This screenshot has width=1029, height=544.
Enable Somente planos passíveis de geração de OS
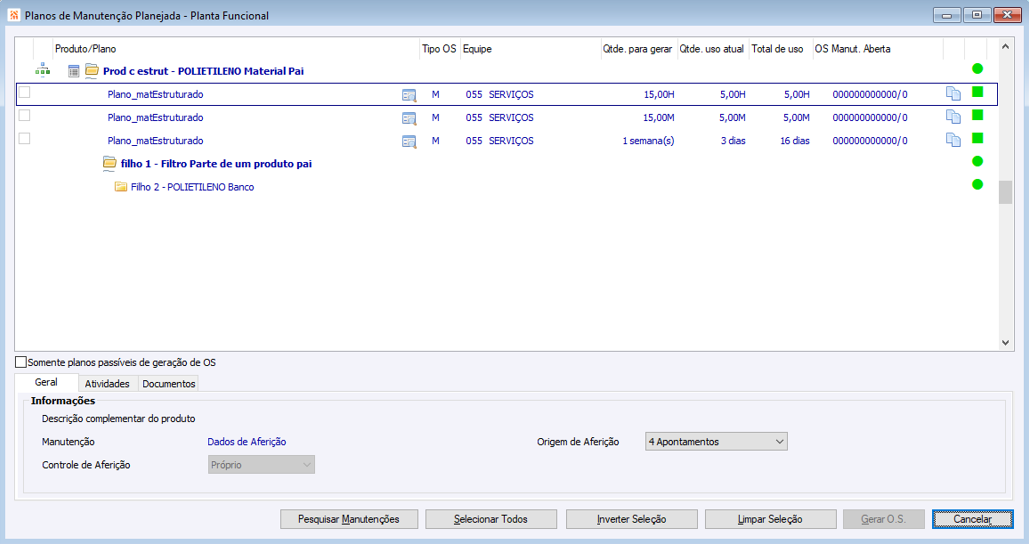21,362
